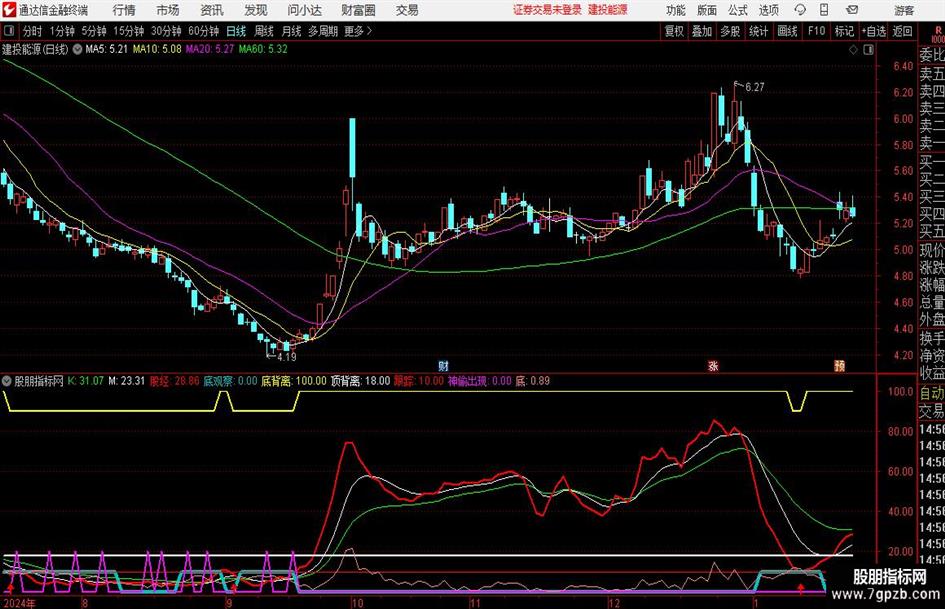The image size is (945, 609).
Task: Select the 日线 daily period tab
Action: [236, 31]
